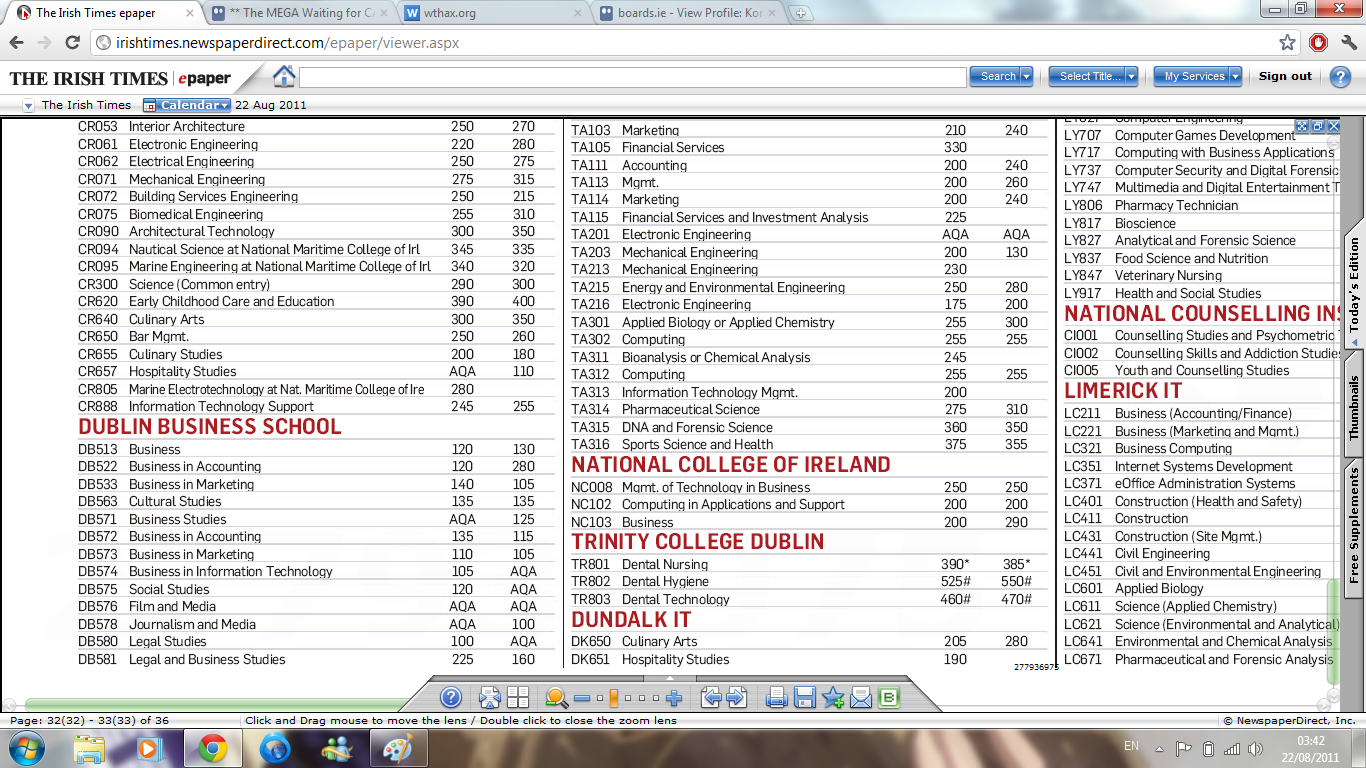Open the dropdown arrow before The Irish Times
This screenshot has height=768, width=1366.
click(x=28, y=105)
